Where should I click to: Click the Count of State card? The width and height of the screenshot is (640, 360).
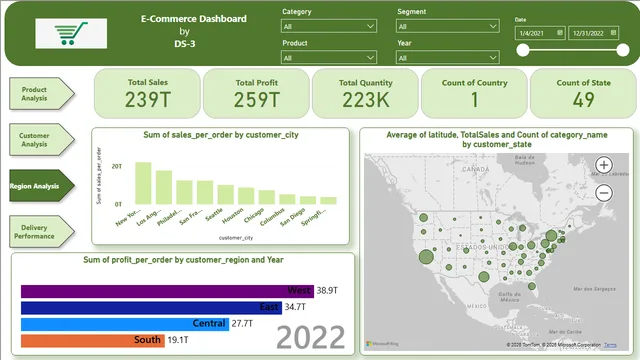(583, 93)
